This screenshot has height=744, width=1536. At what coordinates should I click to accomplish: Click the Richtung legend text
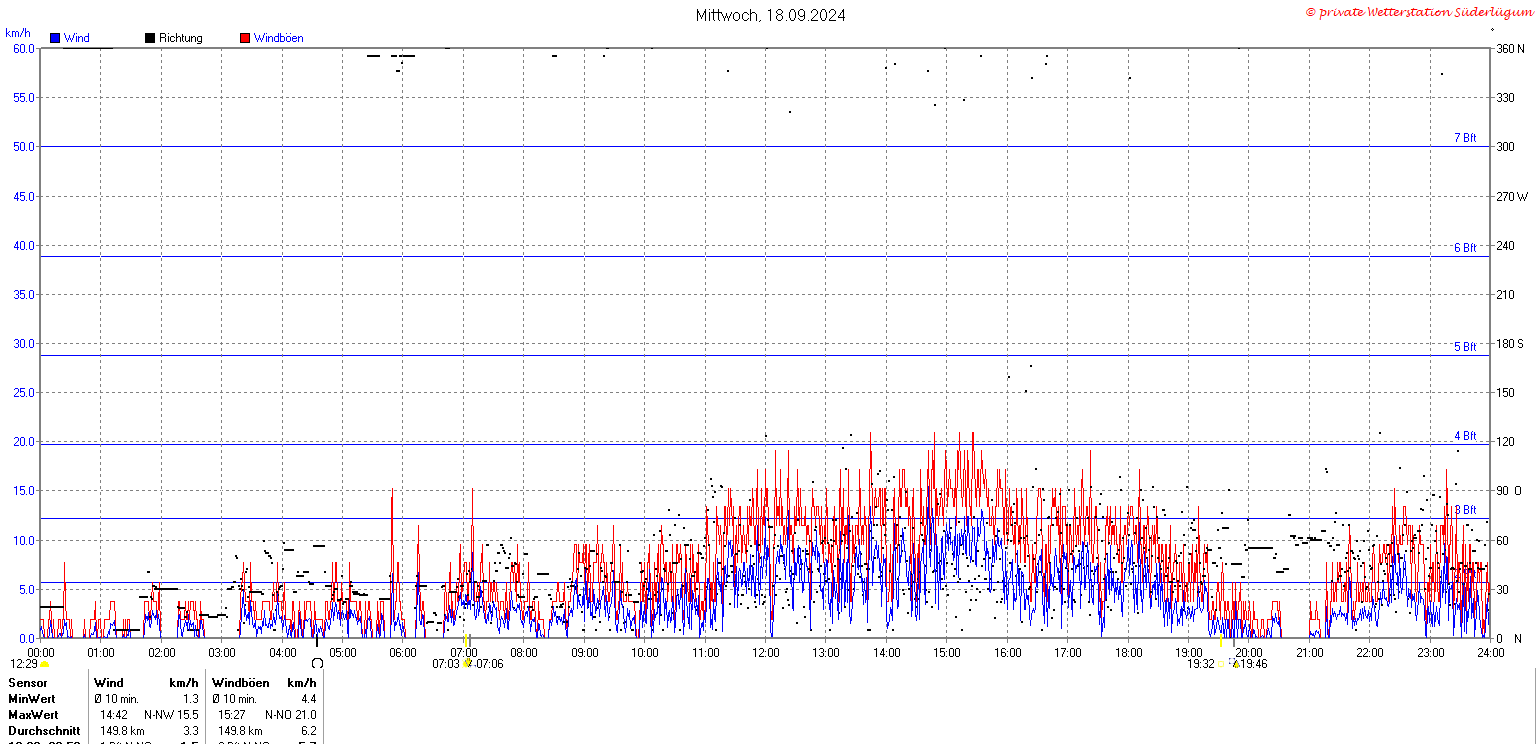click(181, 38)
